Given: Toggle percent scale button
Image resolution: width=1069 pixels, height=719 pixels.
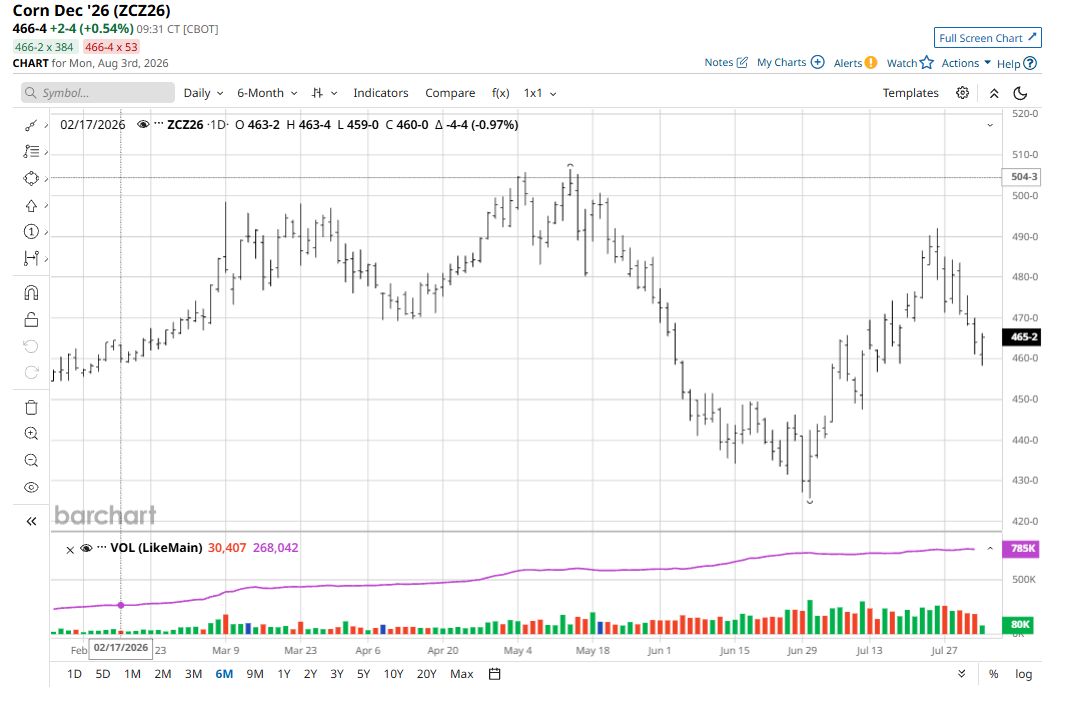Looking at the screenshot, I should [993, 674].
